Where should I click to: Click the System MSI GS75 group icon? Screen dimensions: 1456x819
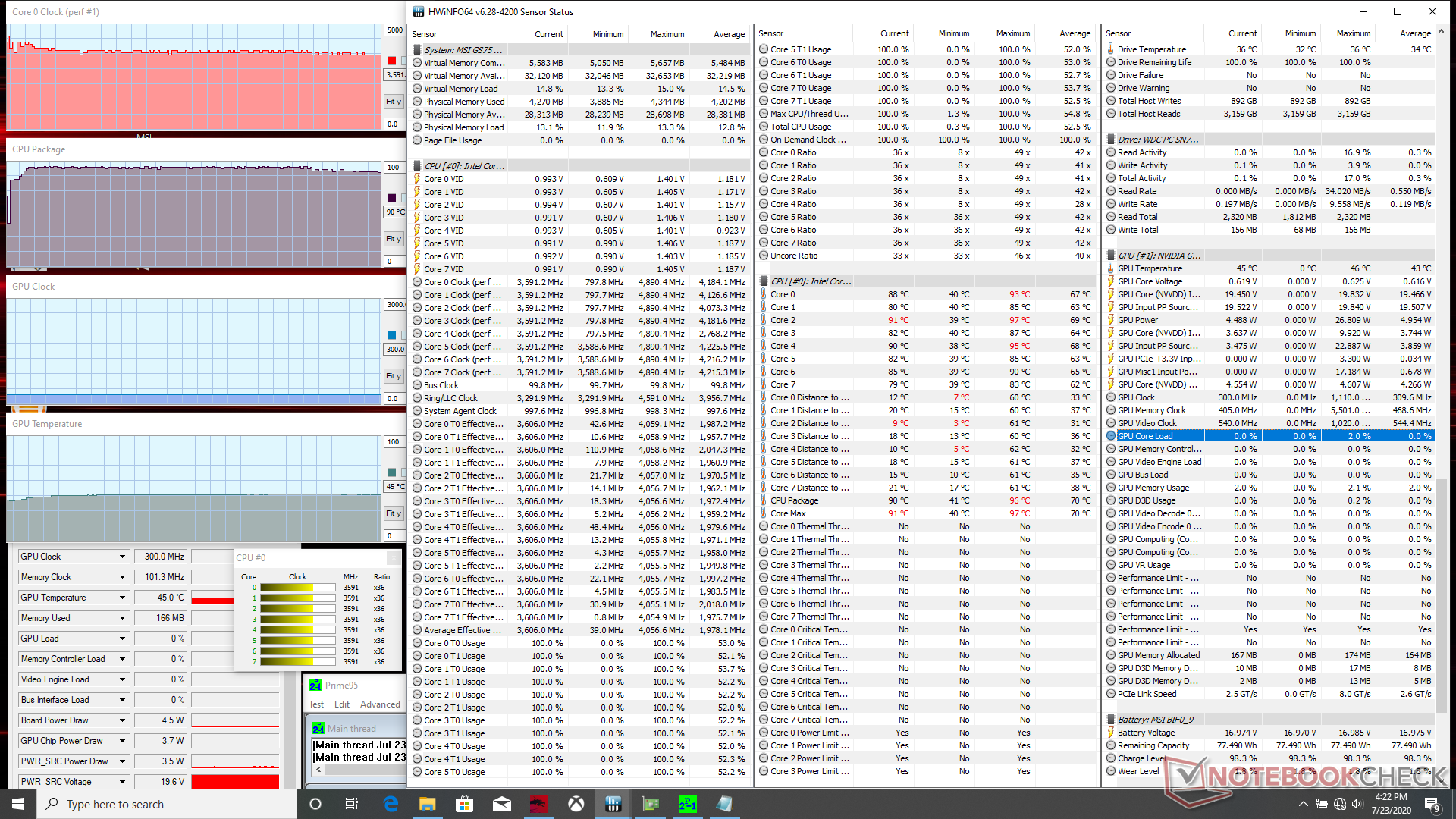417,50
